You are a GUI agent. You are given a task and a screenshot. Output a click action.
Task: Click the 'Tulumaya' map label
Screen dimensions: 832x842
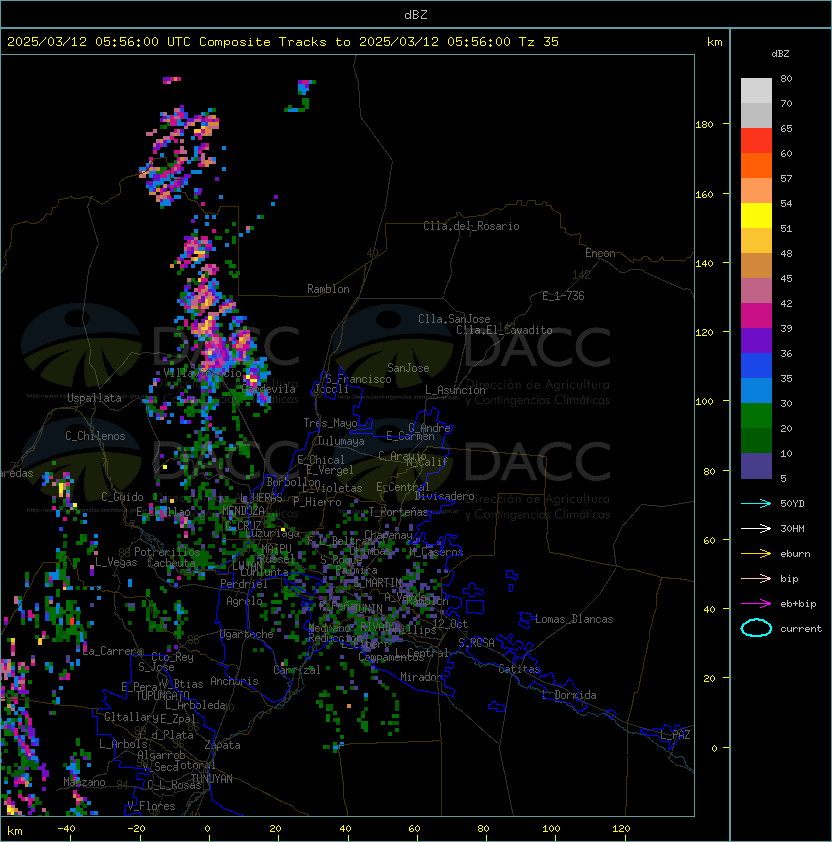click(341, 441)
